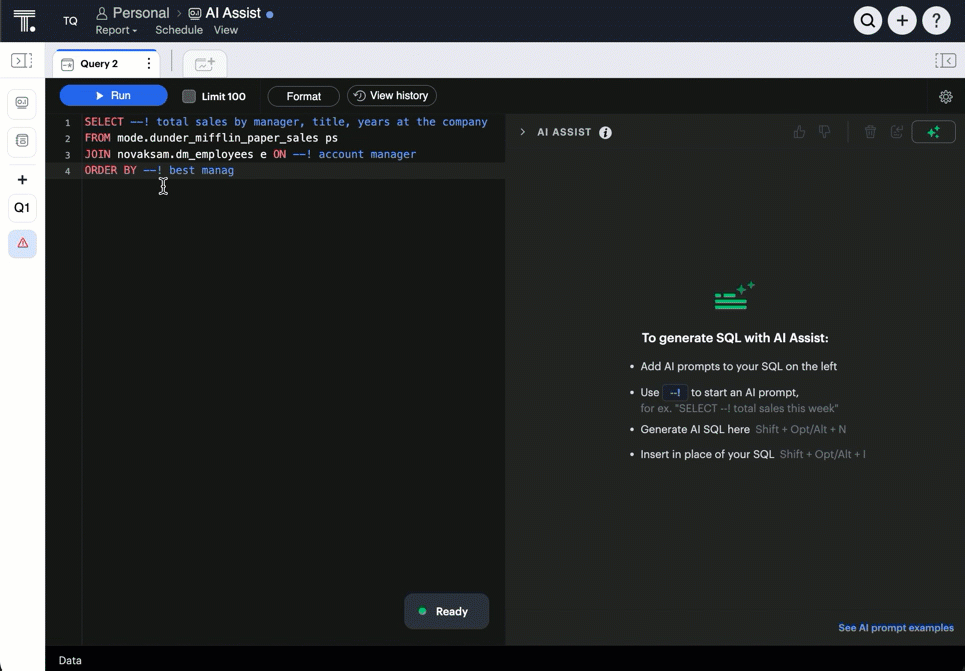Open the chart visualization icon in sidebar
965x671 pixels.
22,103
